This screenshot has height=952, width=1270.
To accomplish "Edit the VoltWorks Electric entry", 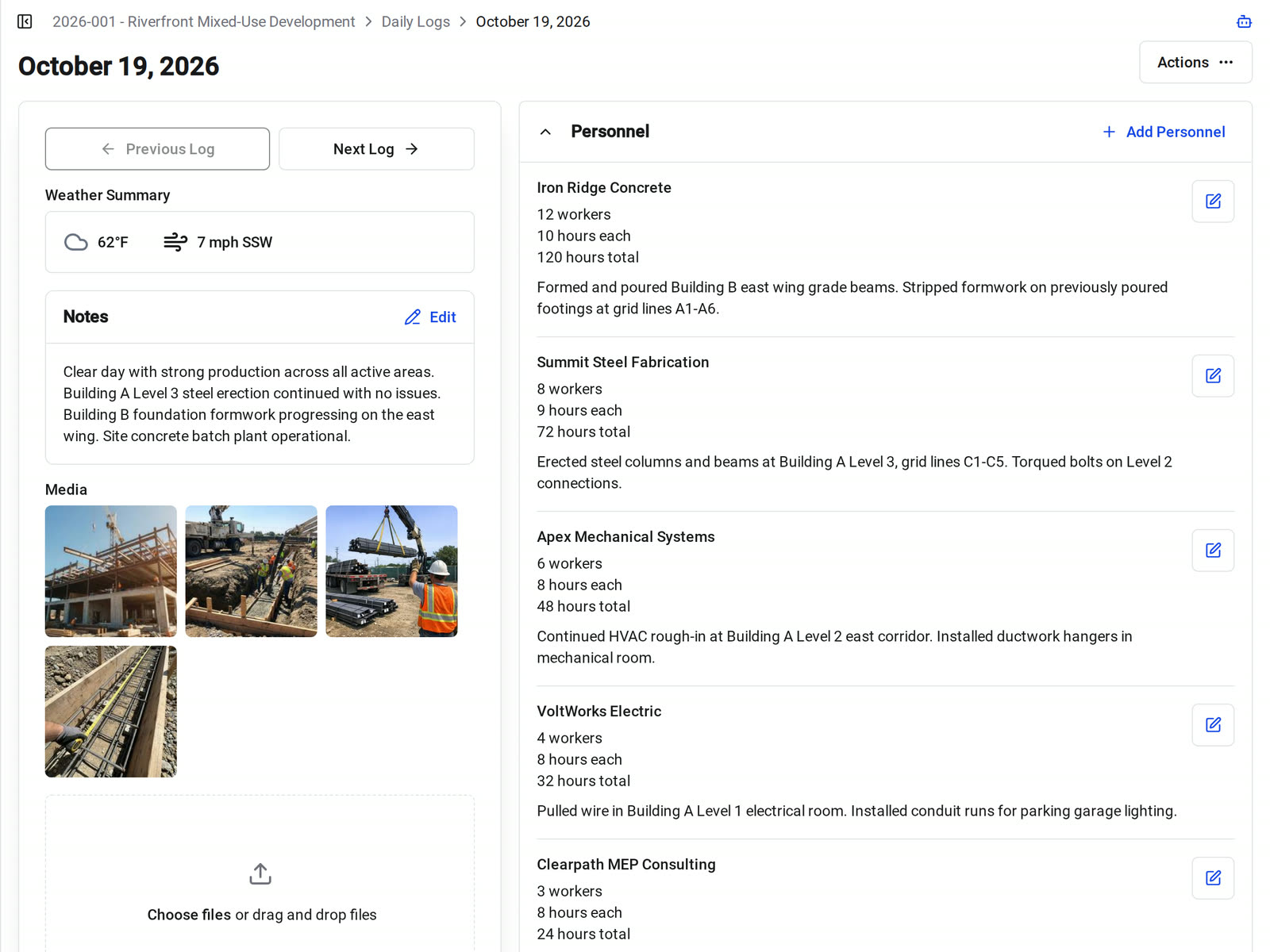I will 1213,725.
